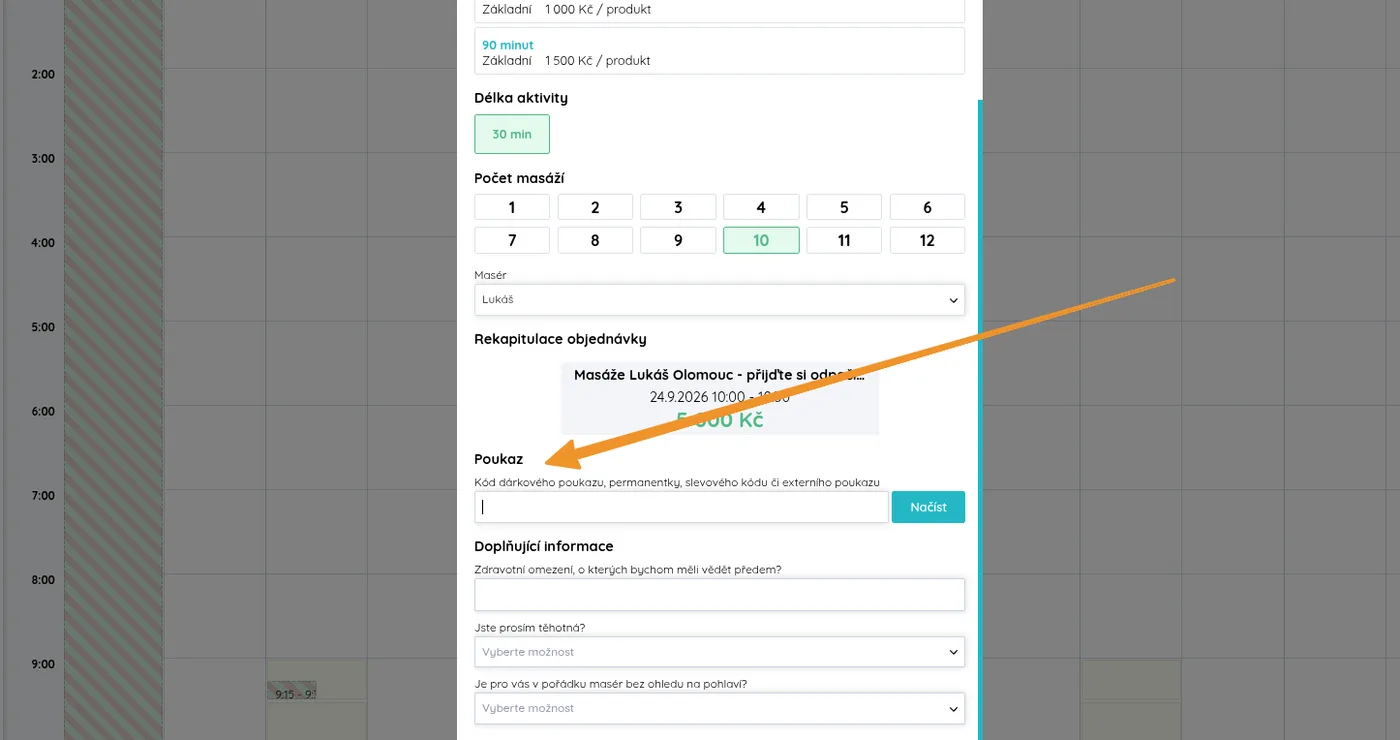Viewport: 1400px width, 740px height.
Task: Click the health restrictions text field
Action: (719, 594)
